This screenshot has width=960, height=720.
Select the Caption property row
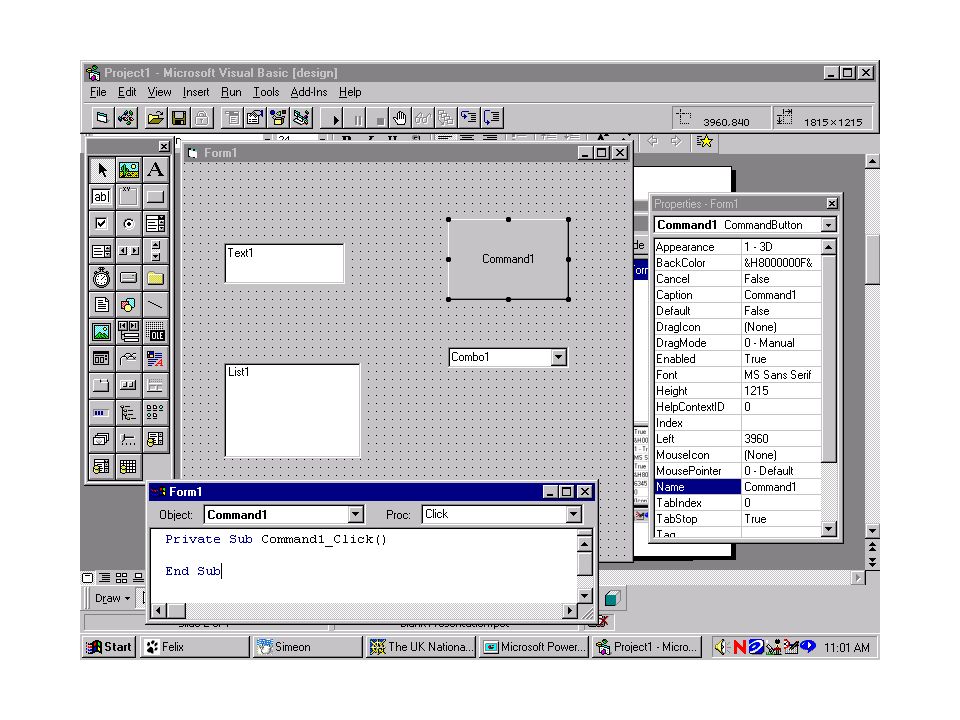point(737,295)
